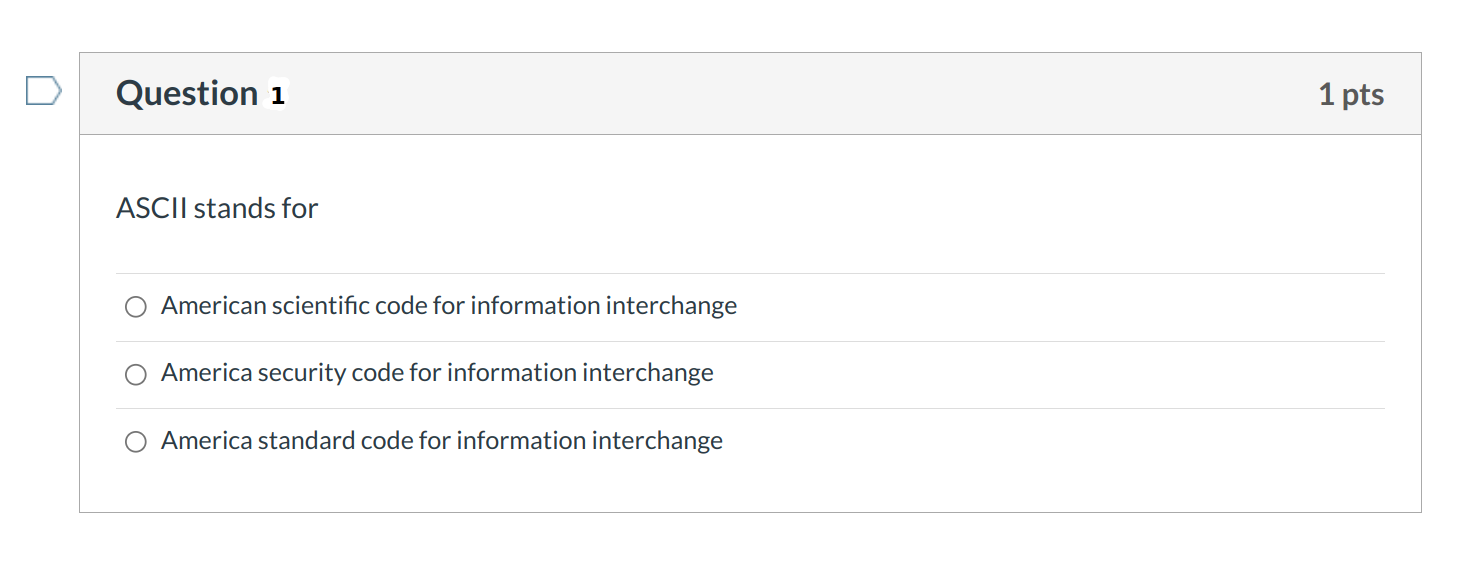Screen dimensions: 1476x568
Task: Click 'stands for' in the question prompt
Action: click(x=256, y=209)
